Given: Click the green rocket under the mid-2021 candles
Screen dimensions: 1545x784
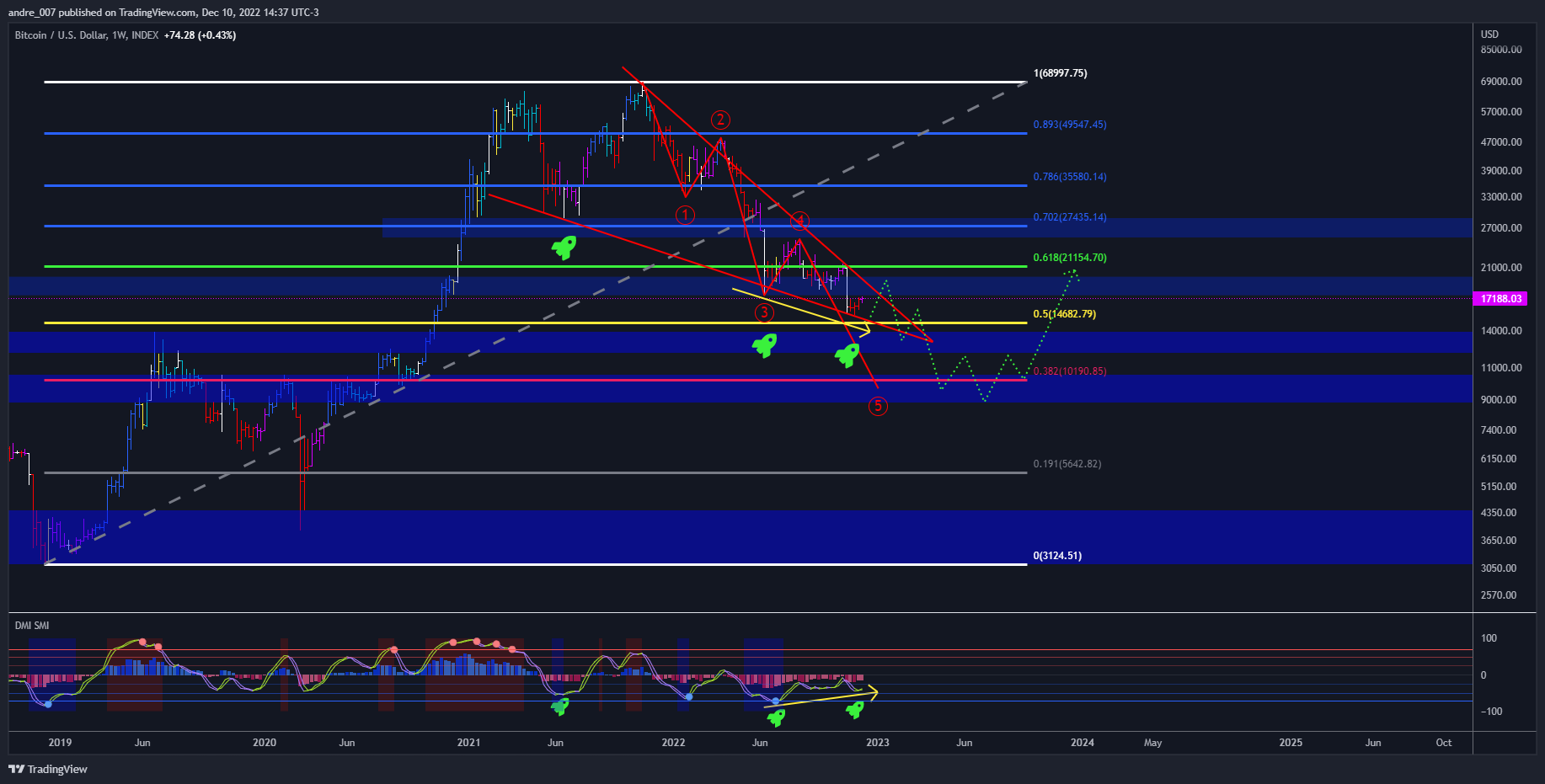Looking at the screenshot, I should click(x=564, y=248).
